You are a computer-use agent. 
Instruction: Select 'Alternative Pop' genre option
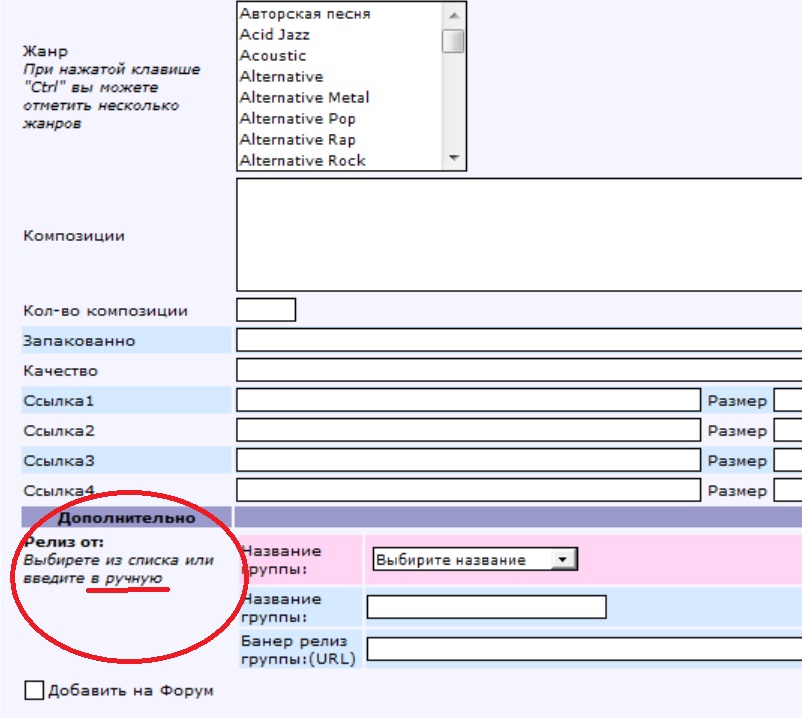(298, 119)
